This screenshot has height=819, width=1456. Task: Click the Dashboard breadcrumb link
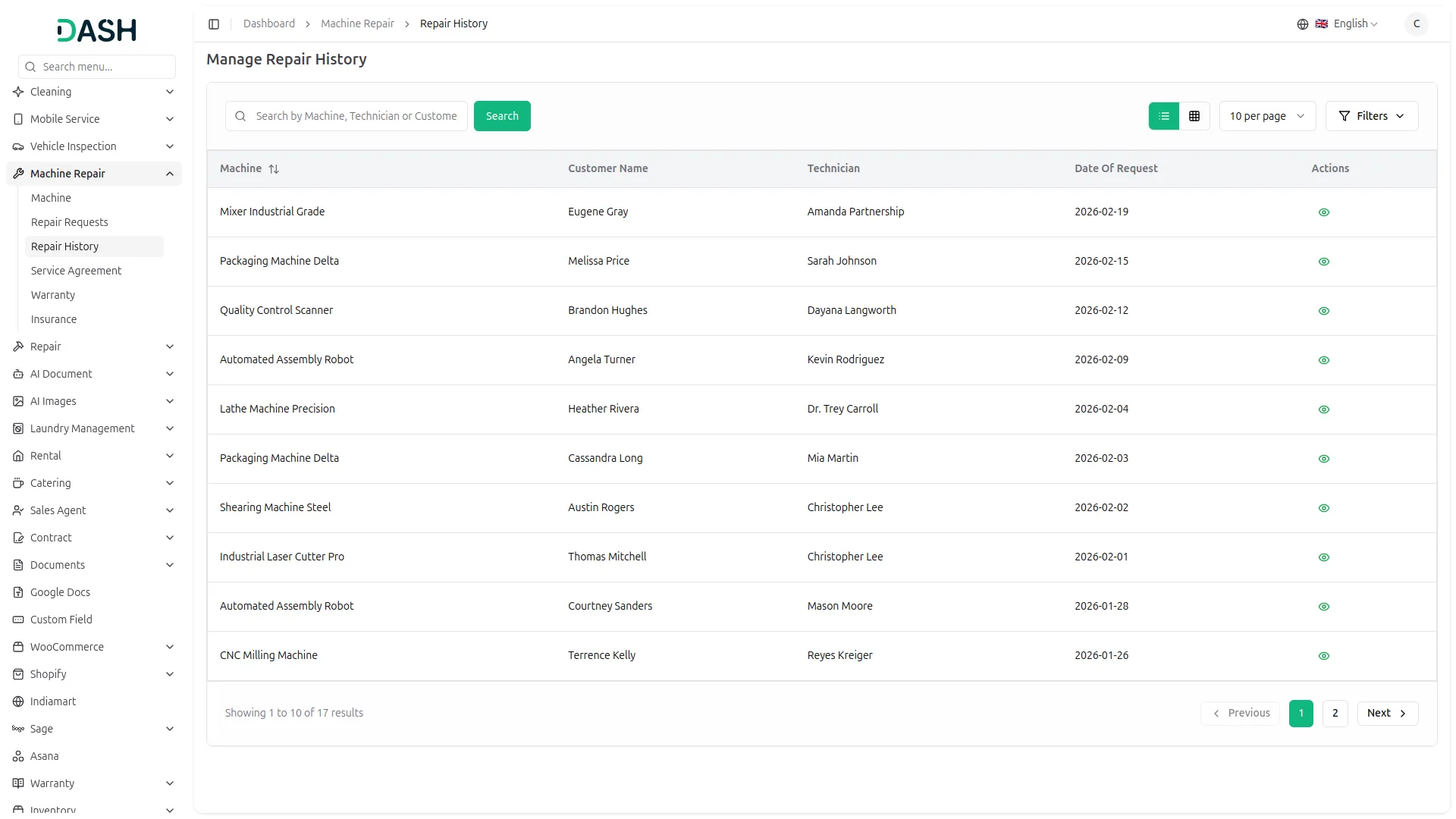click(269, 24)
